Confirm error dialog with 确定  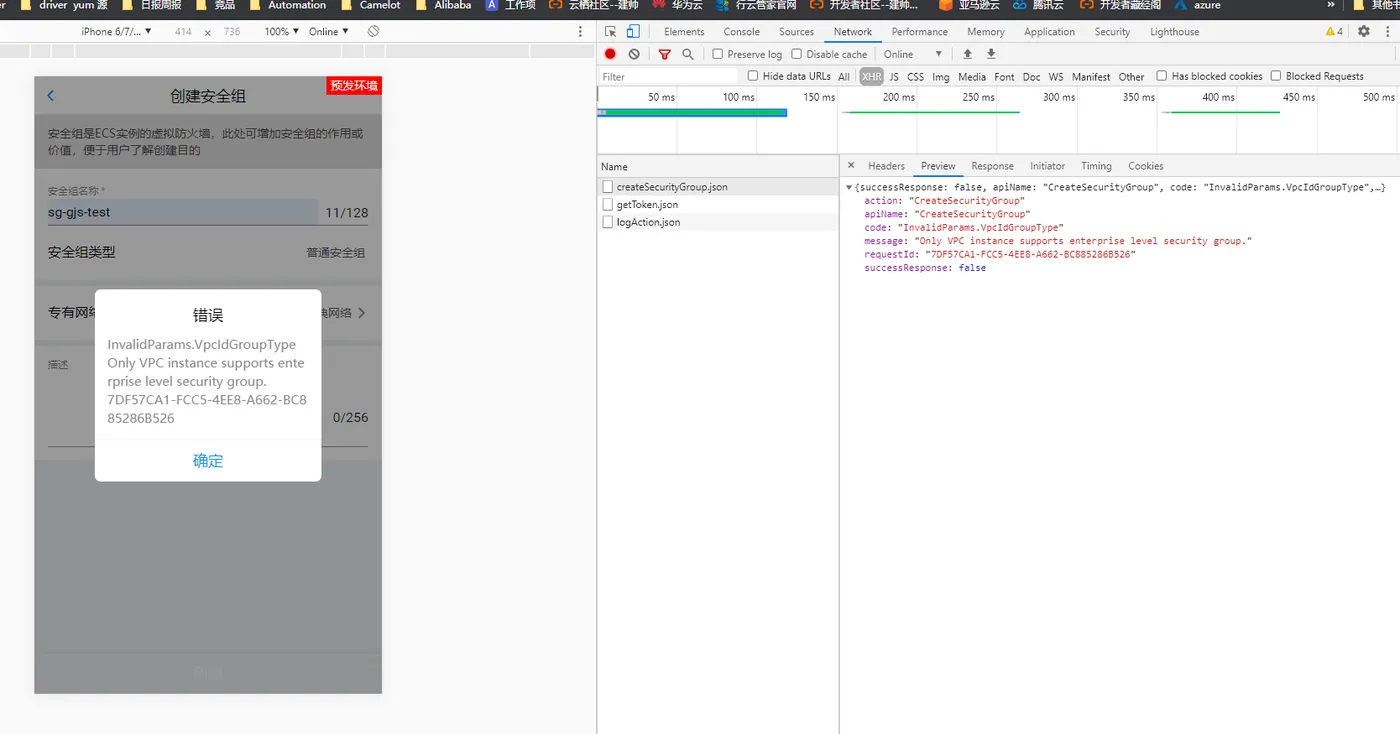click(208, 461)
